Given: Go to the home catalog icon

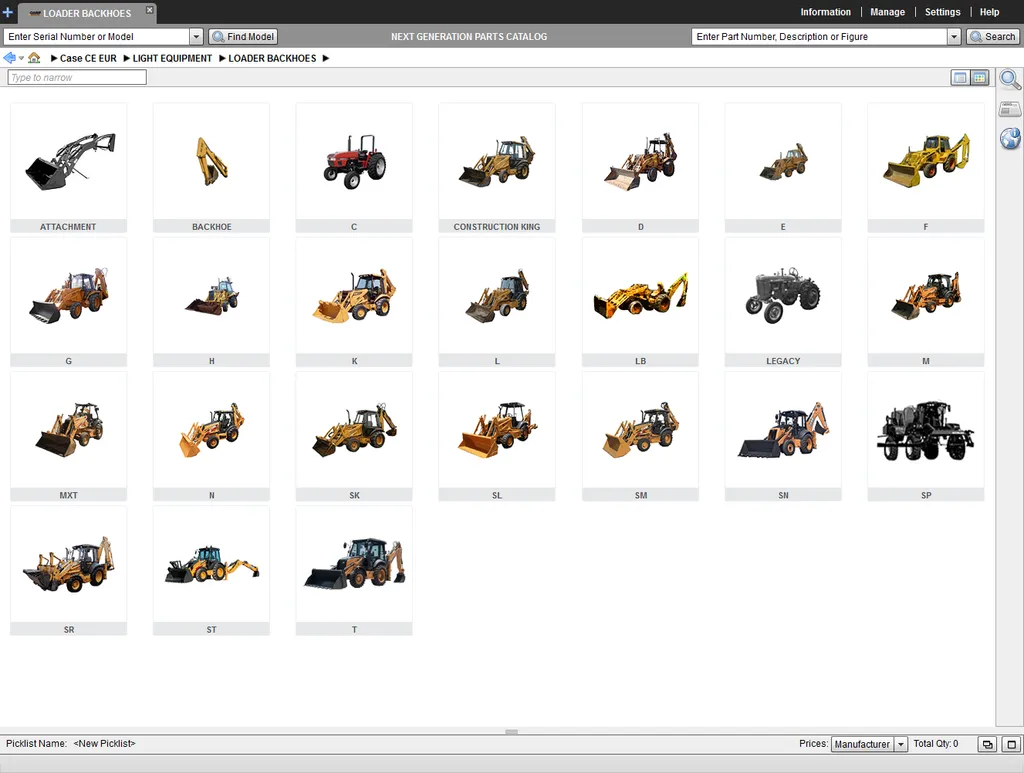Looking at the screenshot, I should click(x=34, y=58).
